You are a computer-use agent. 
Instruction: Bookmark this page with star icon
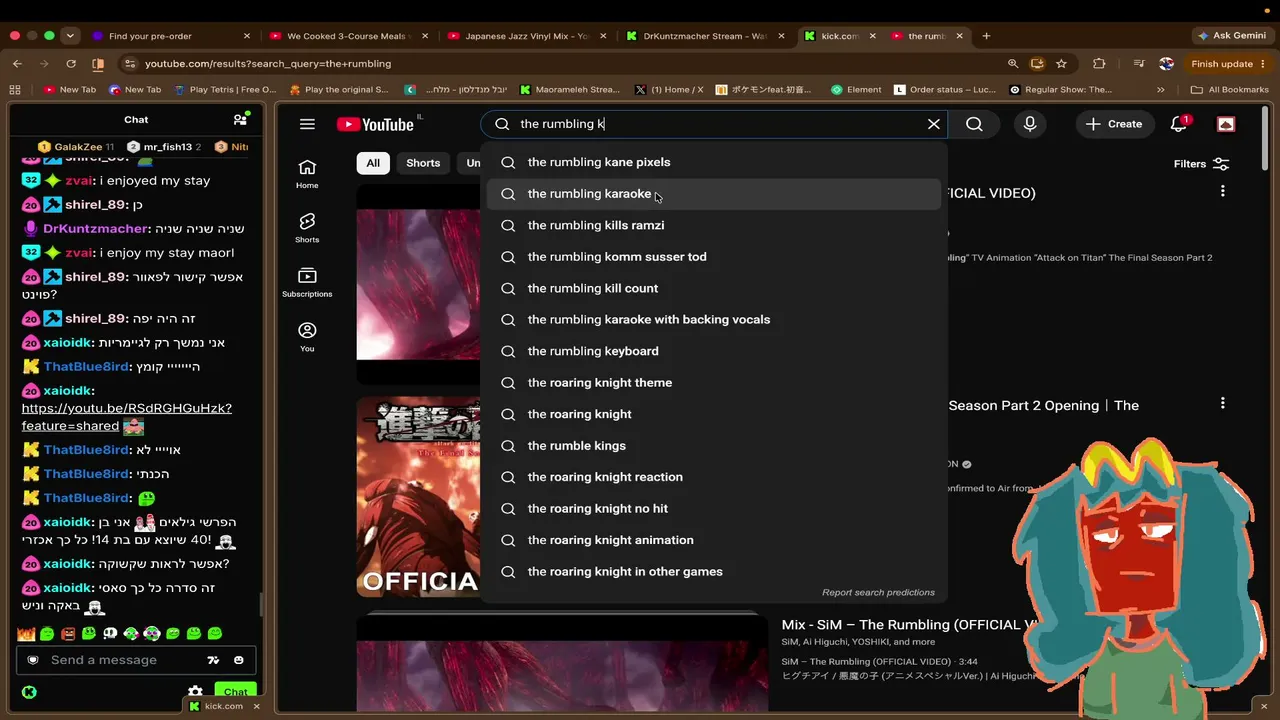[1062, 64]
